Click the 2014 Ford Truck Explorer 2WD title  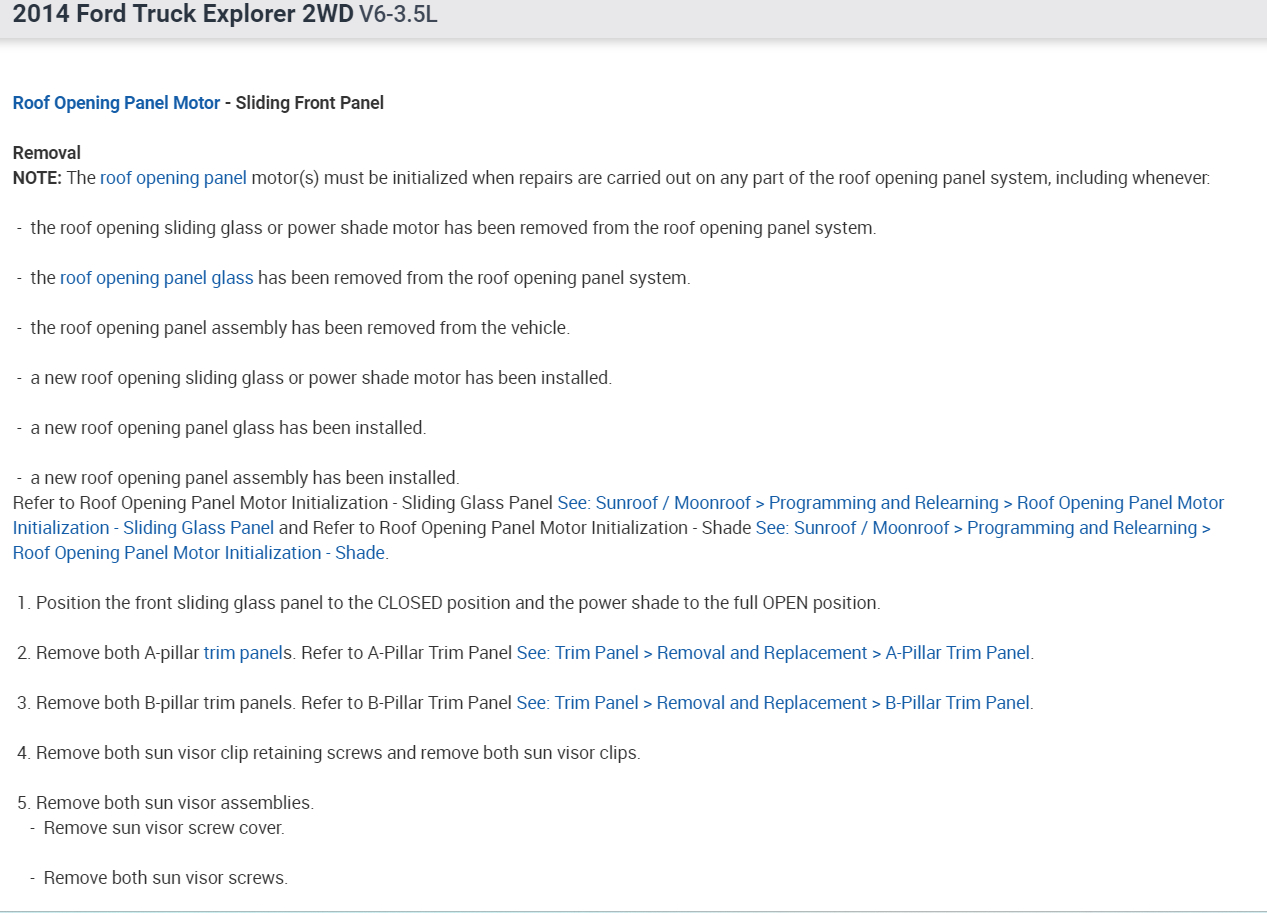183,17
